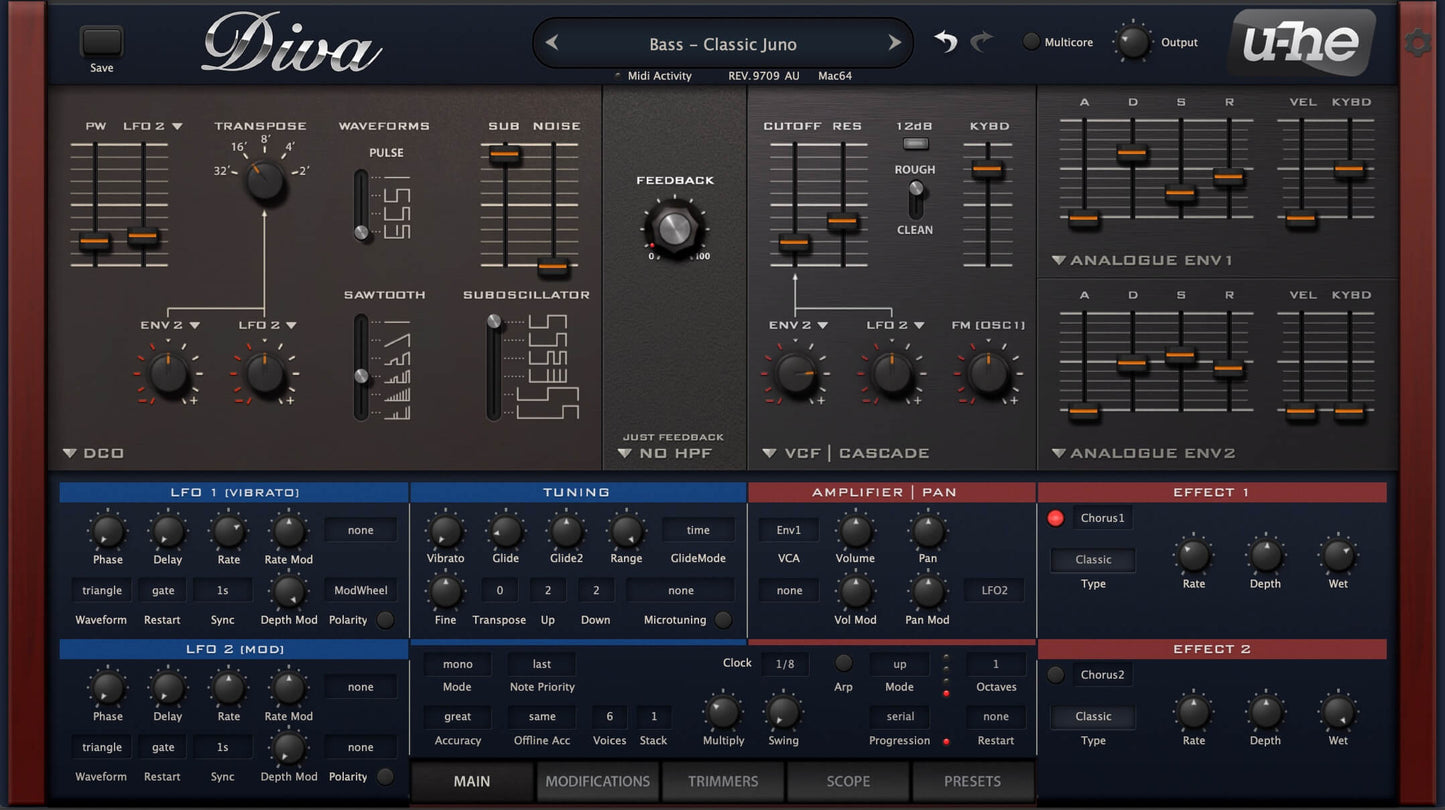Image resolution: width=1445 pixels, height=810 pixels.
Task: Switch to the MAIN tab
Action: (x=472, y=781)
